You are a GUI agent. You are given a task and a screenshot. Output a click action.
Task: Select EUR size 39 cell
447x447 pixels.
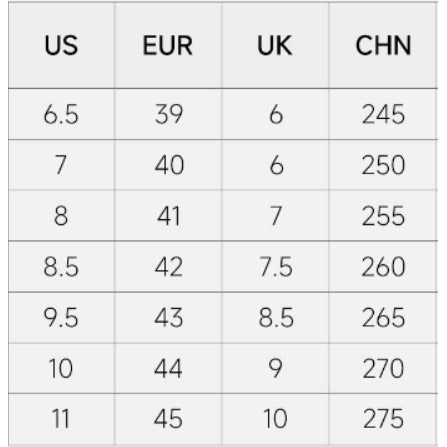tap(168, 114)
